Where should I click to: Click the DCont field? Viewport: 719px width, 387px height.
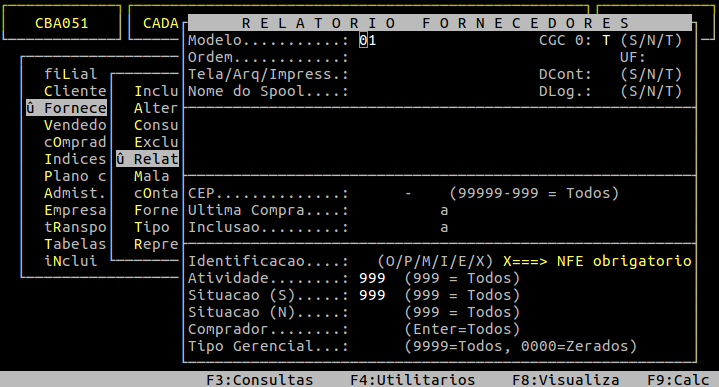606,74
